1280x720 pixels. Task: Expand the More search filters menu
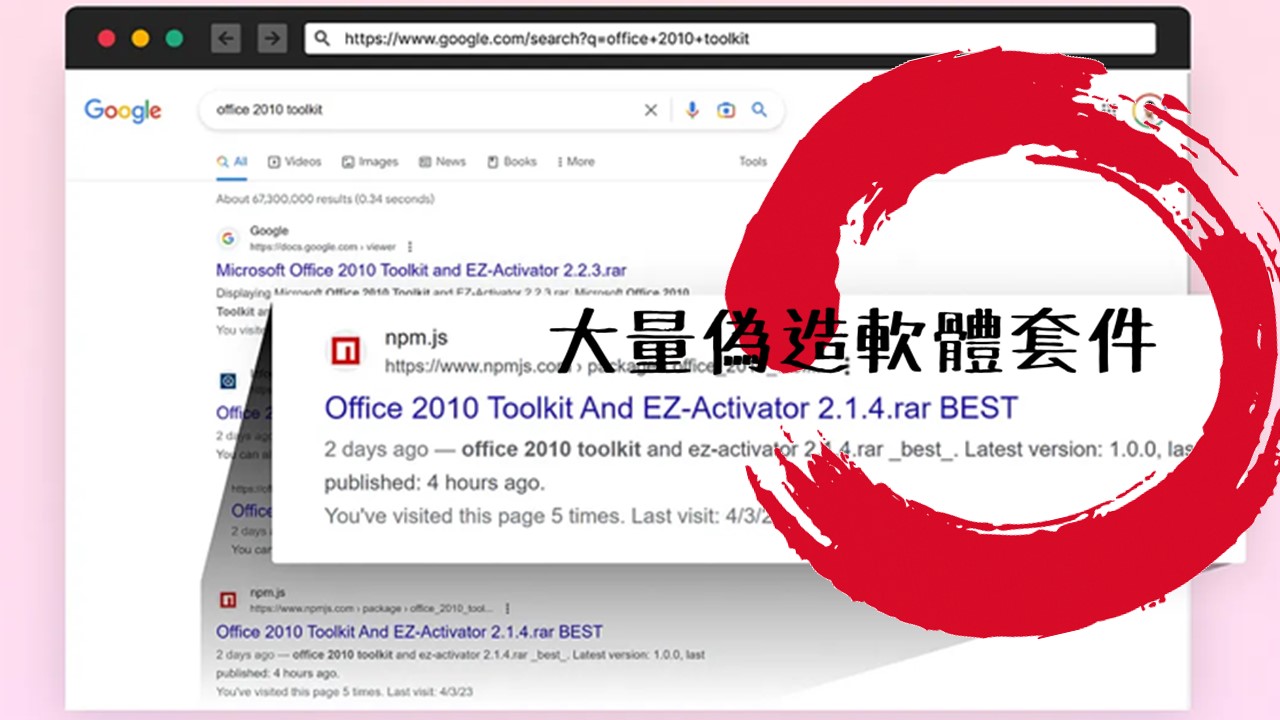click(x=576, y=161)
